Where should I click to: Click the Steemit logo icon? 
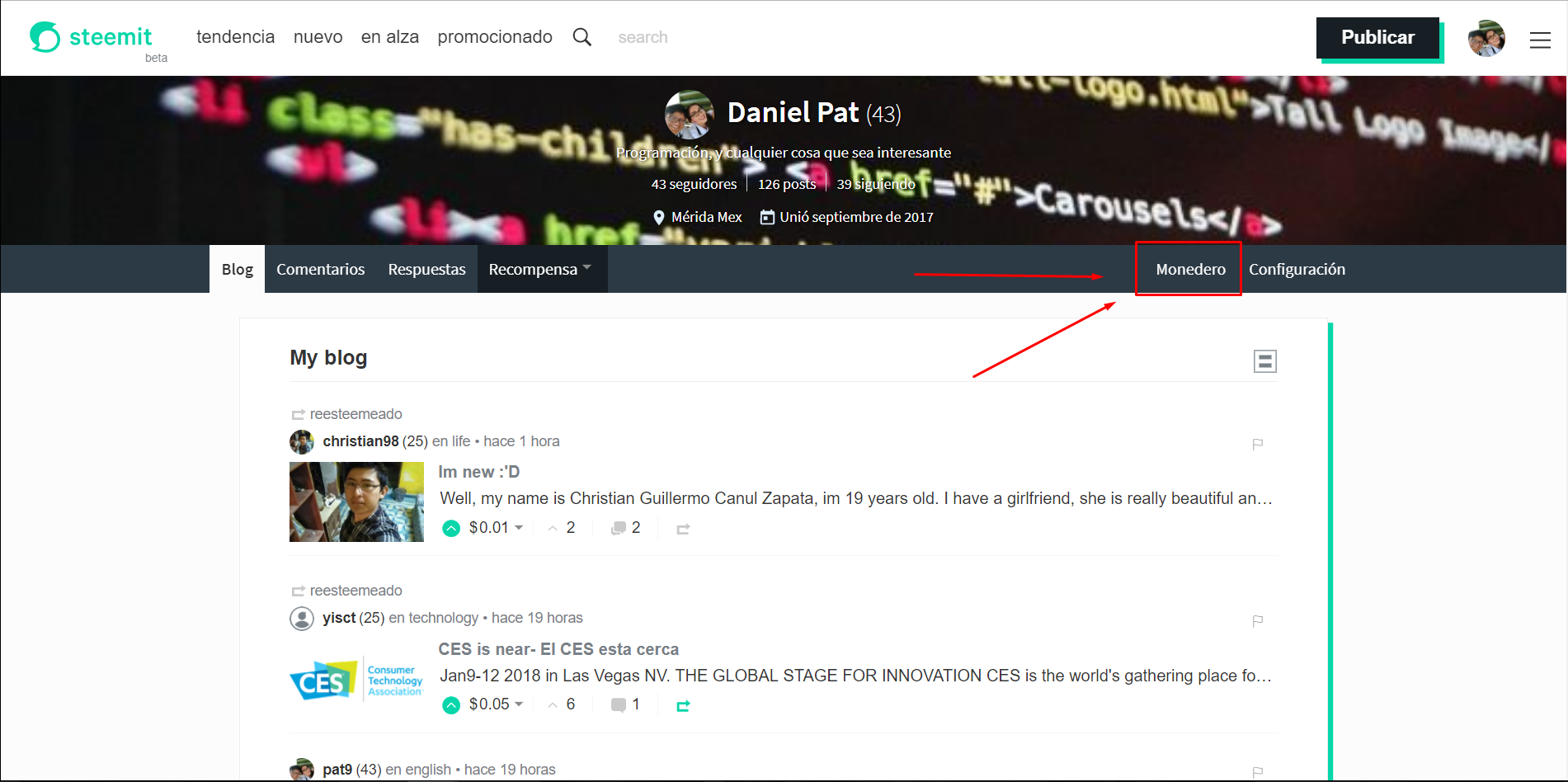click(45, 37)
